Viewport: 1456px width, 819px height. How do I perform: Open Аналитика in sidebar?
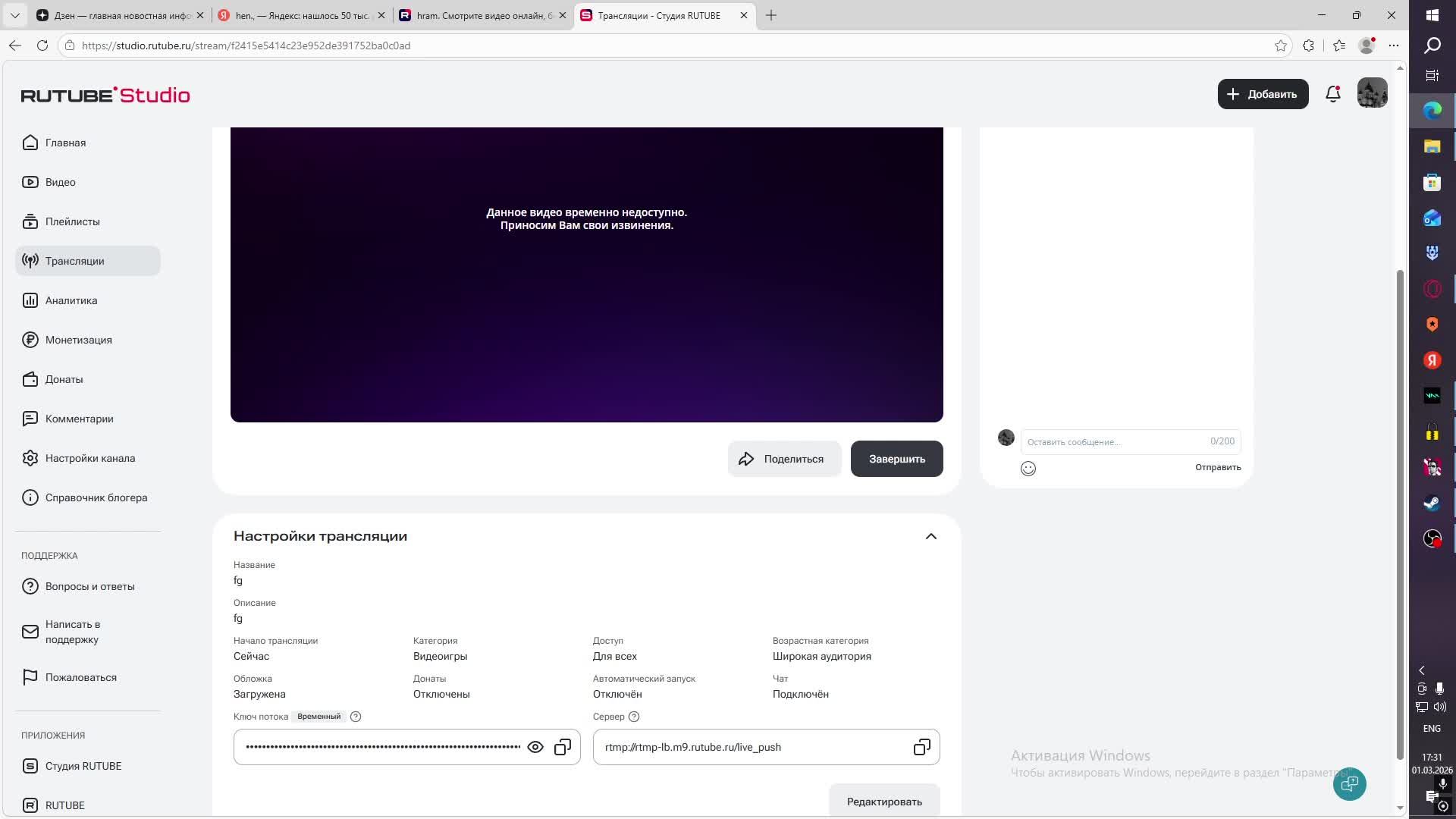coord(71,300)
